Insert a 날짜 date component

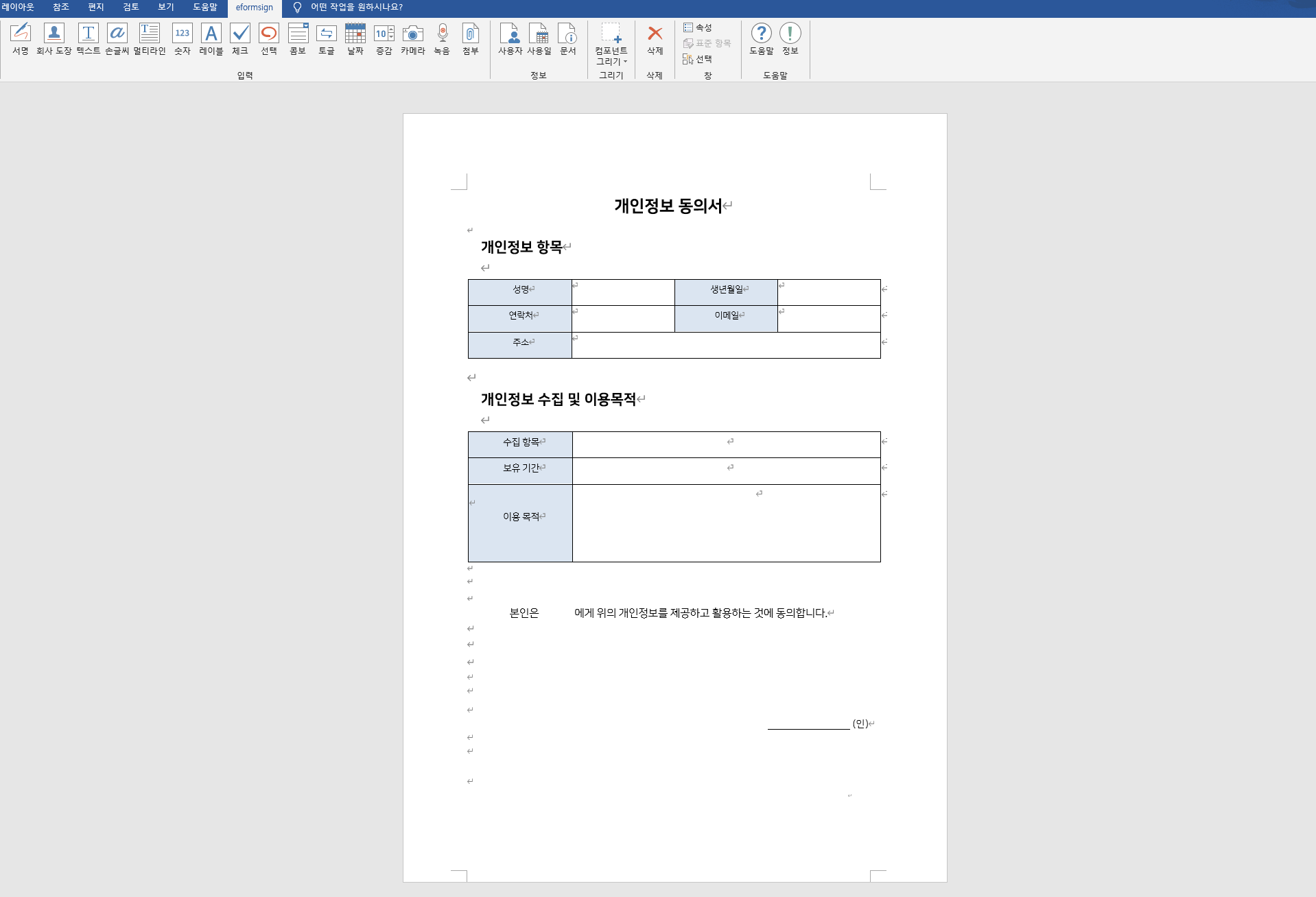[355, 39]
